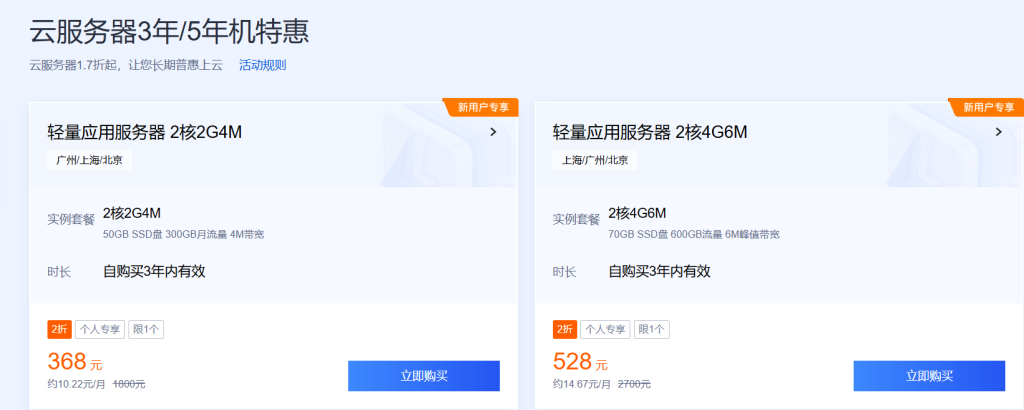This screenshot has height=410, width=1024.
Task: Click 个人专享 tag on the 528元 card
Action: coord(605,330)
